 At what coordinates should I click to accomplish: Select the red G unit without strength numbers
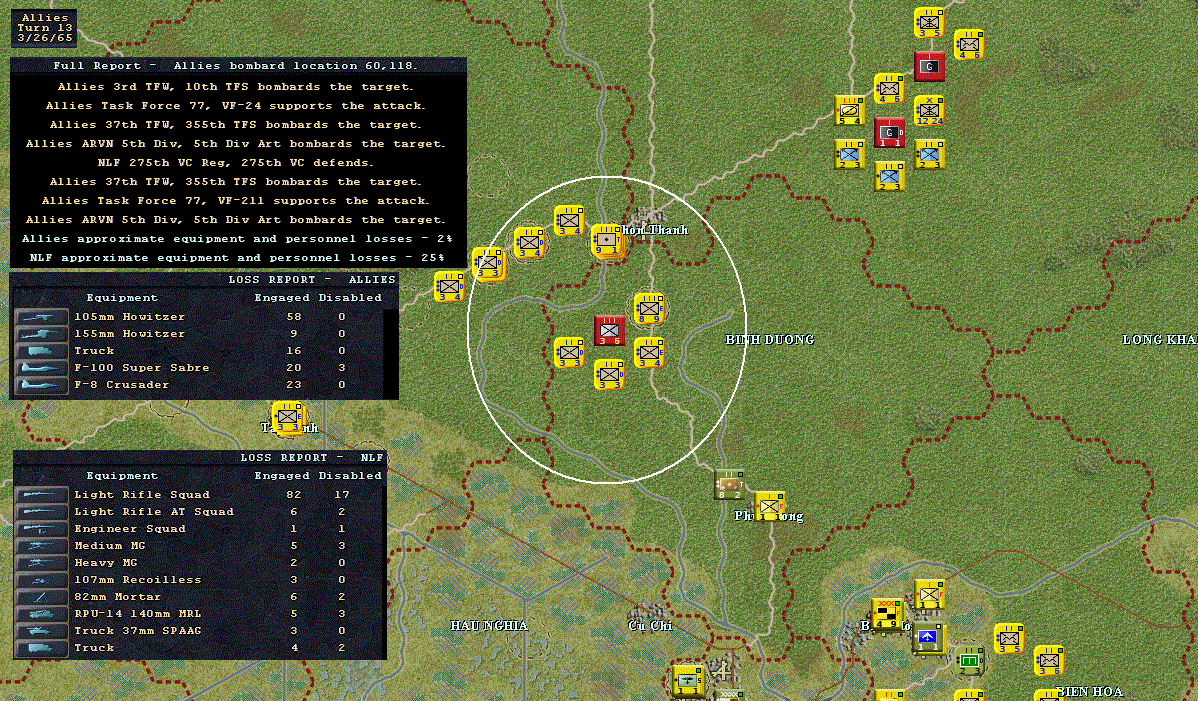tap(929, 66)
